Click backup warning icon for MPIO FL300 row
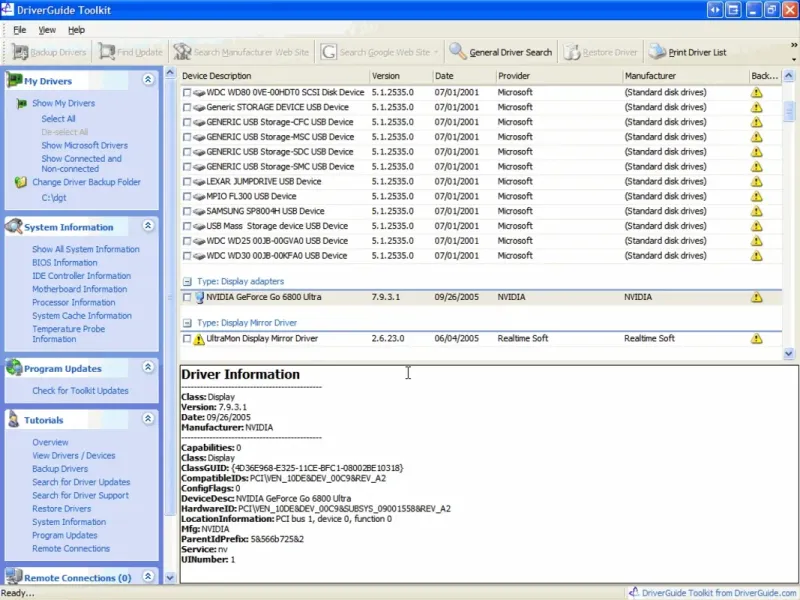The width and height of the screenshot is (800, 600). pyautogui.click(x=757, y=196)
